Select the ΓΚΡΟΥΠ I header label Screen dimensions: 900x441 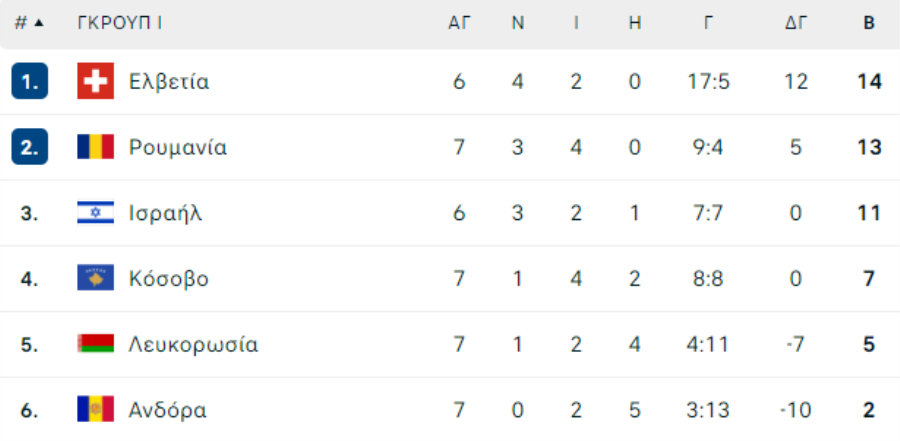pos(119,23)
